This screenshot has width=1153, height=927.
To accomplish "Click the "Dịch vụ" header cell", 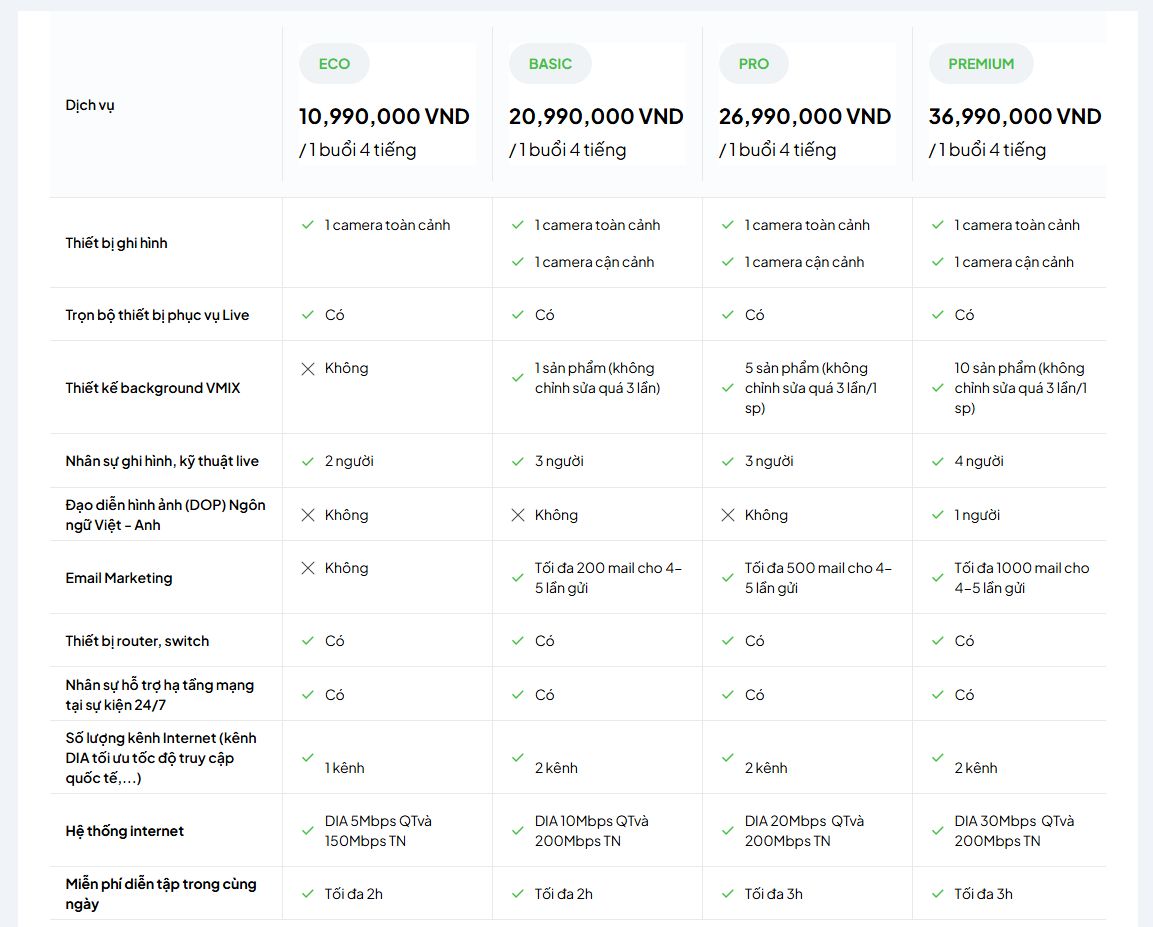I will click(x=90, y=105).
